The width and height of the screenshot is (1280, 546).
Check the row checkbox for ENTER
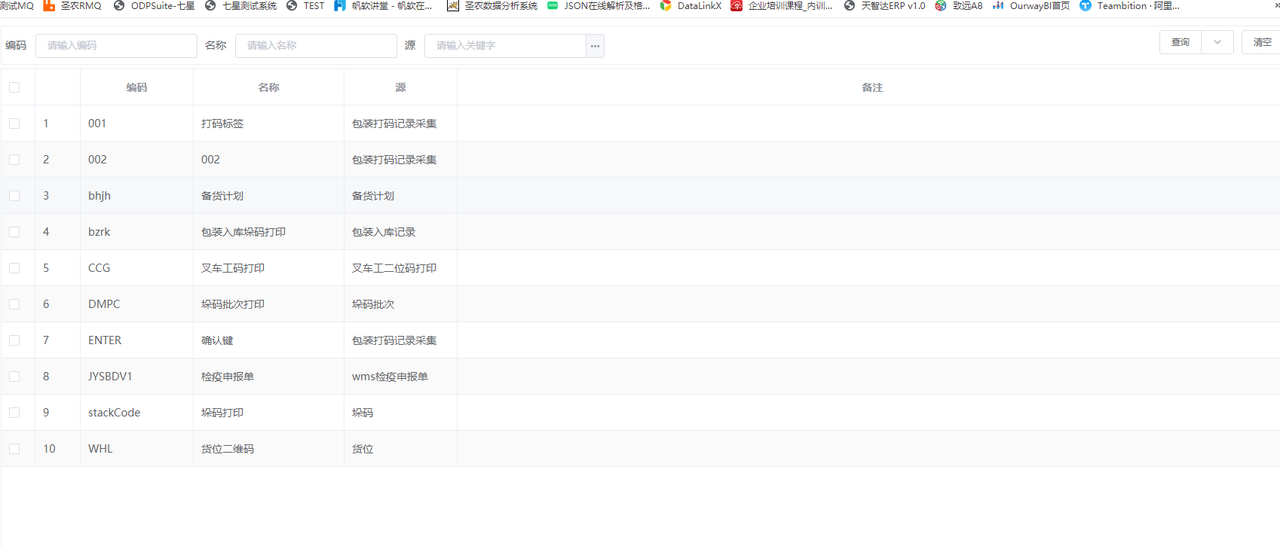[x=14, y=340]
